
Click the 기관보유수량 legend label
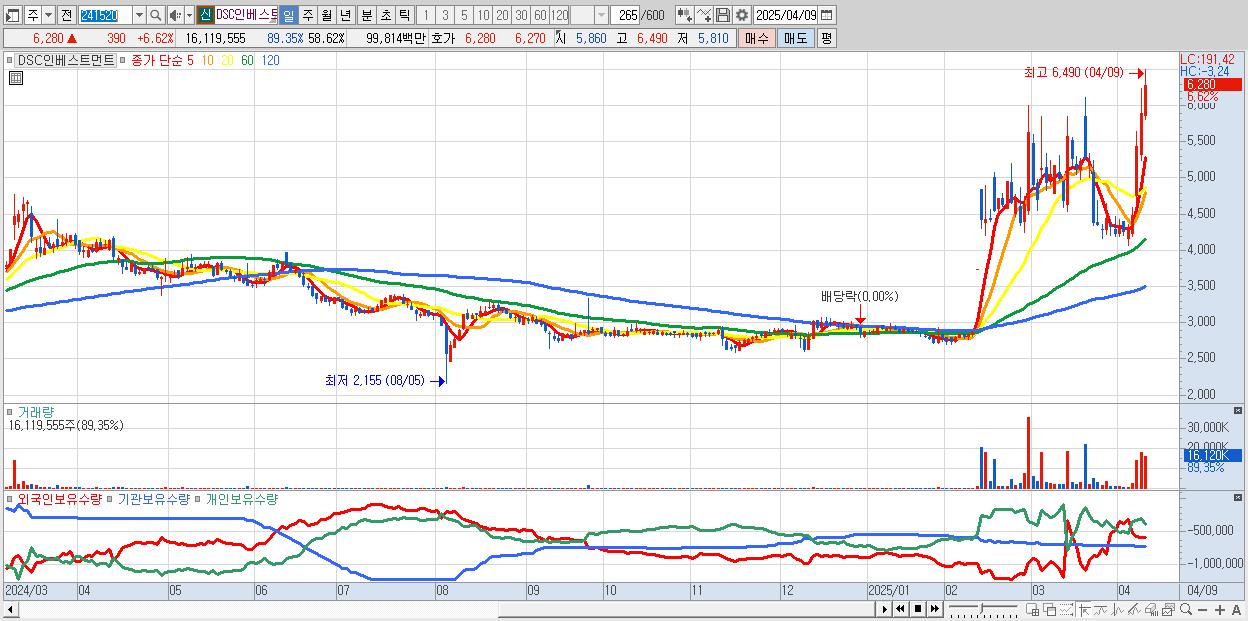tap(154, 499)
